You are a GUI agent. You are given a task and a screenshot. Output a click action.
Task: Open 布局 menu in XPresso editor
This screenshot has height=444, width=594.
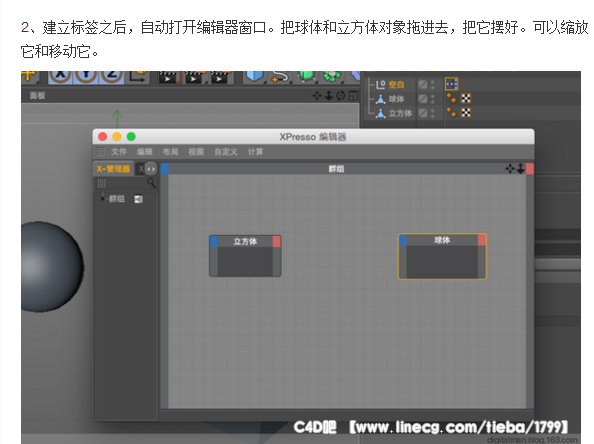point(170,152)
